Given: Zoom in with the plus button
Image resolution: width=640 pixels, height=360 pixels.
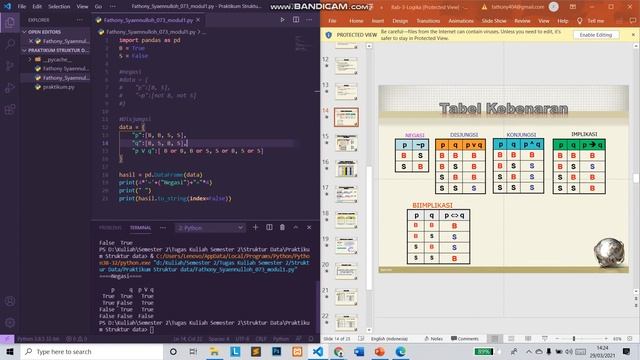Looking at the screenshot, I should pyautogui.click(x=606, y=339).
